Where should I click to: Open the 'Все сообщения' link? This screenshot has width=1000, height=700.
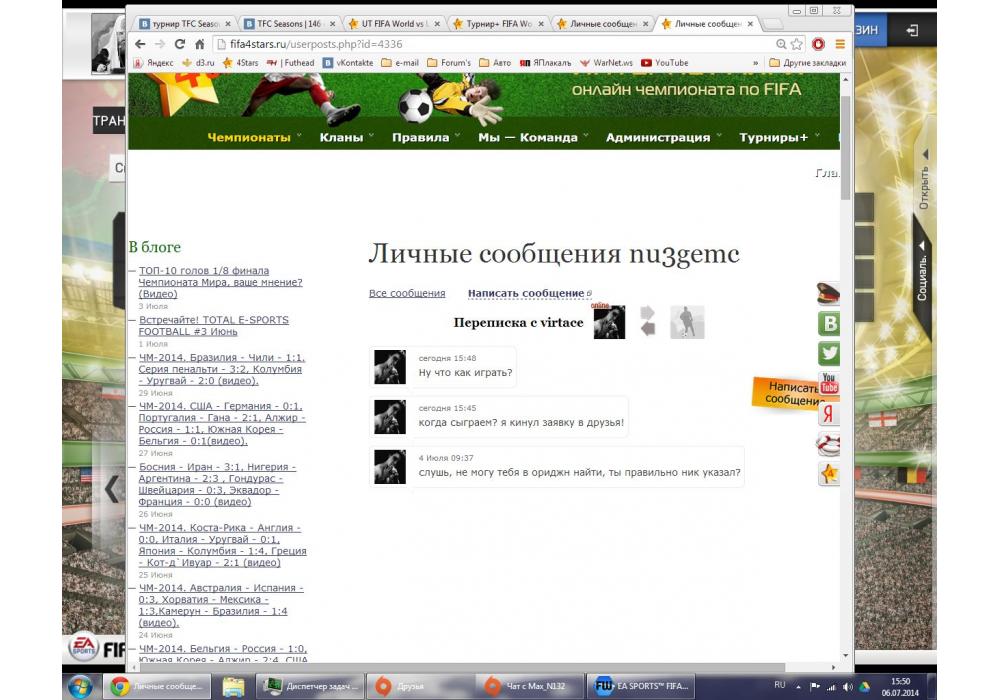[x=407, y=293]
